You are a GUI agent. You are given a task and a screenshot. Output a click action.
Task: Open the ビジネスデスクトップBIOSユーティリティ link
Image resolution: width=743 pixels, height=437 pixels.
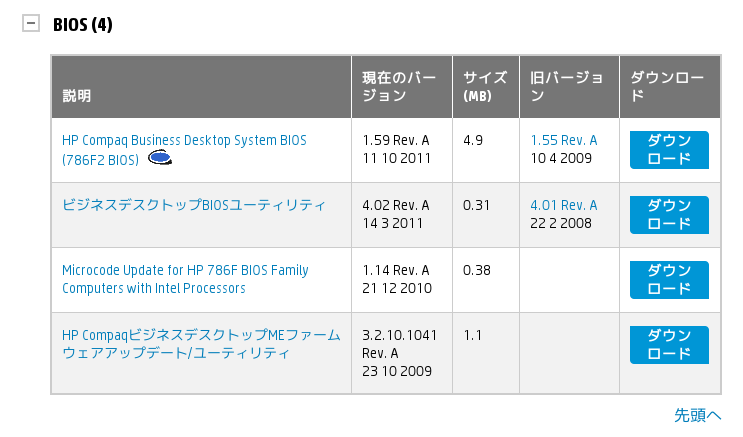point(194,205)
